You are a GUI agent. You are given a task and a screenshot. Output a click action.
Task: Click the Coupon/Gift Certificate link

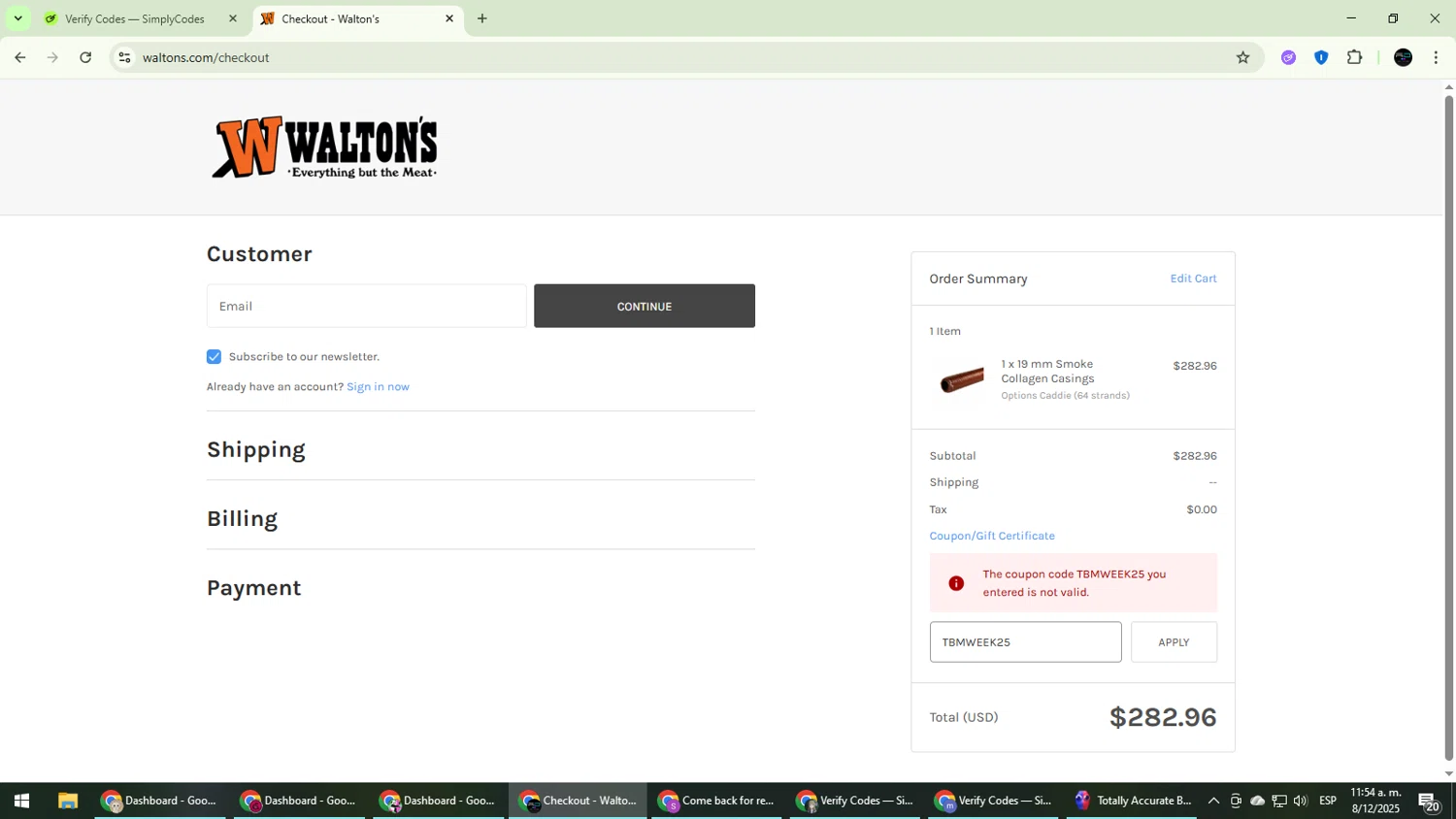992,536
